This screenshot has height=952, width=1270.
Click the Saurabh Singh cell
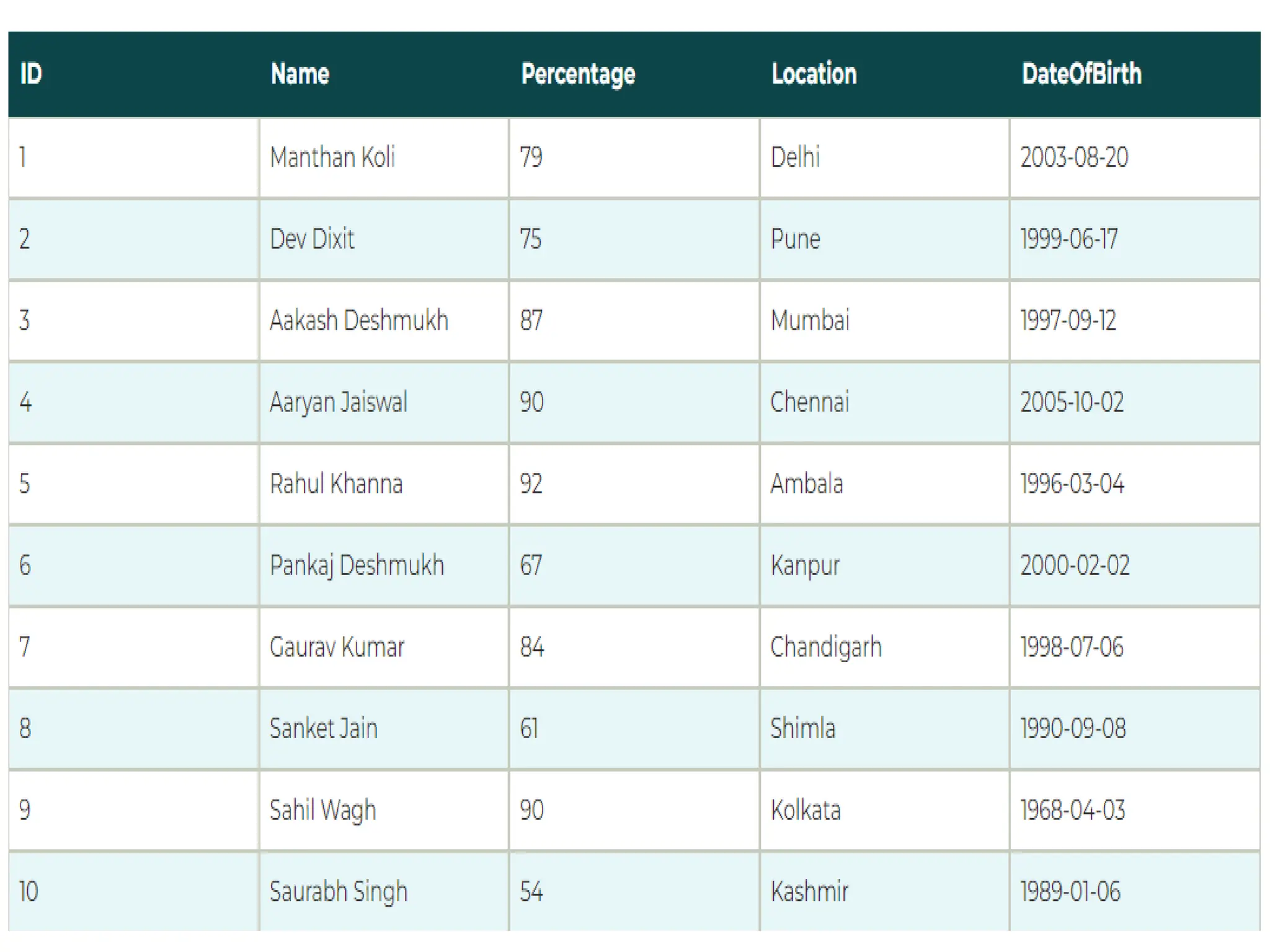click(339, 892)
